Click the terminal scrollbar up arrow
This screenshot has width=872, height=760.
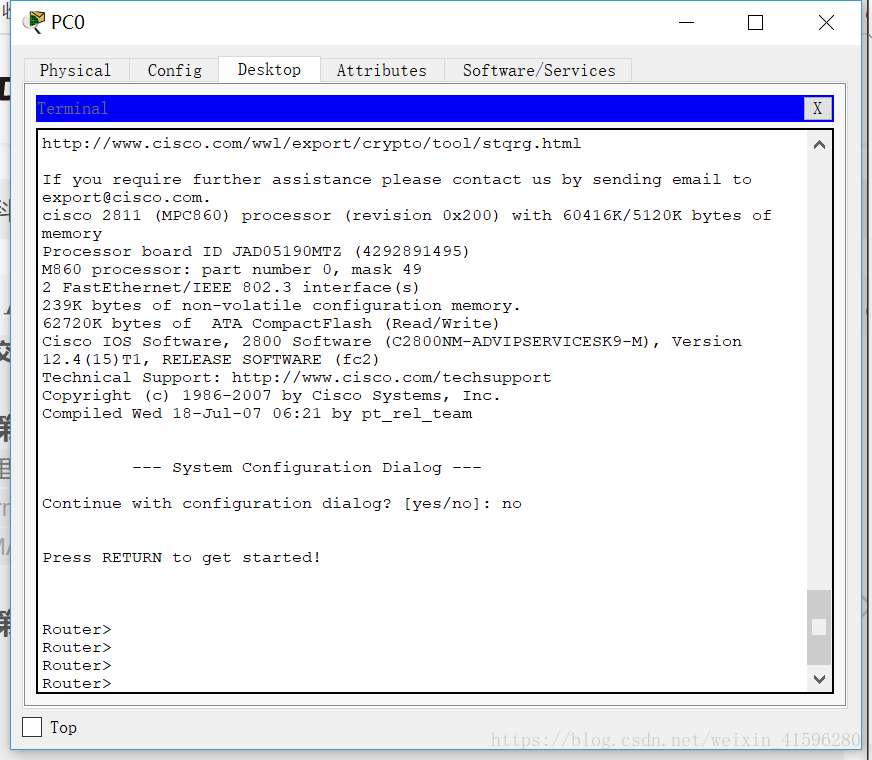(819, 145)
